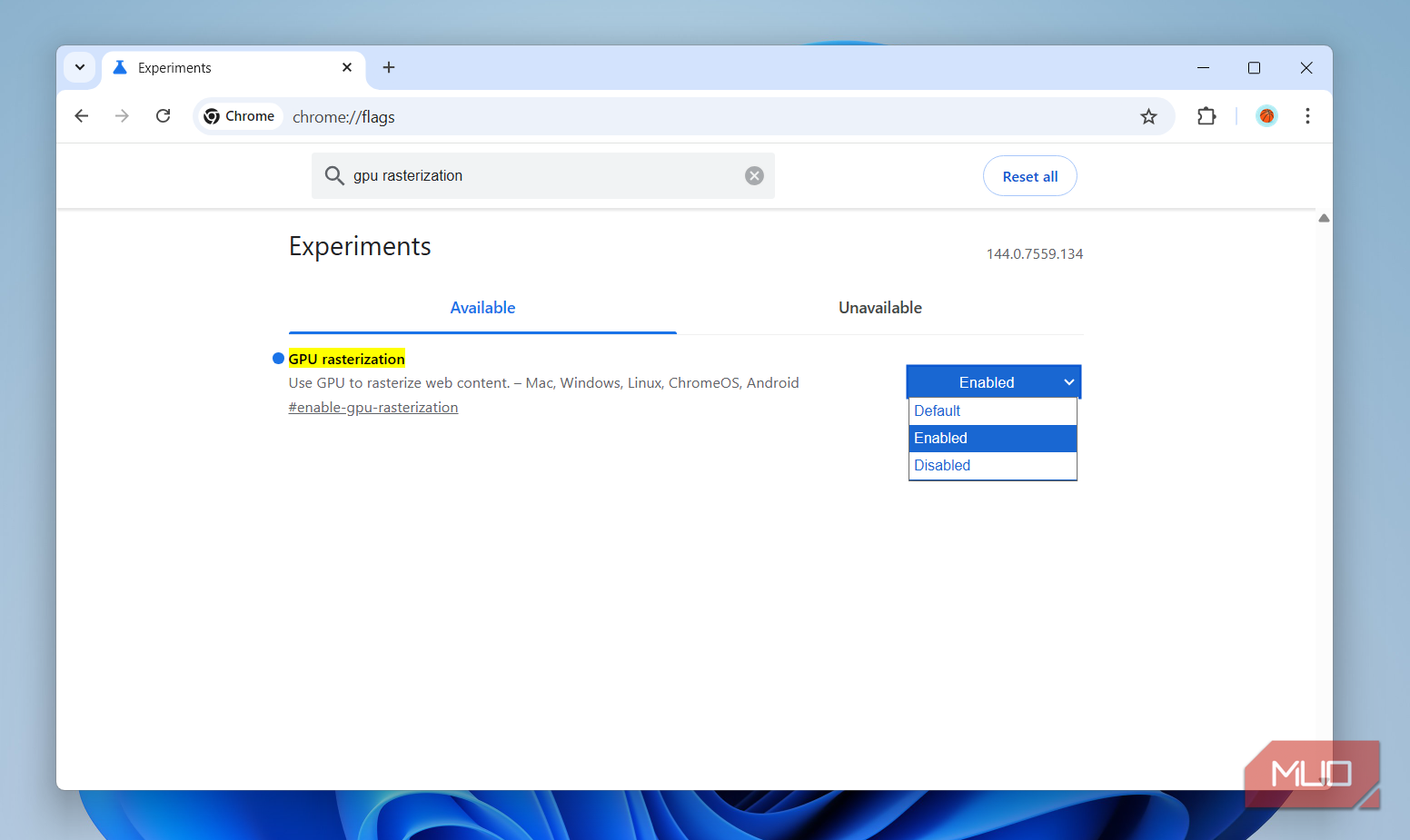Click the profile avatar icon

1266,115
